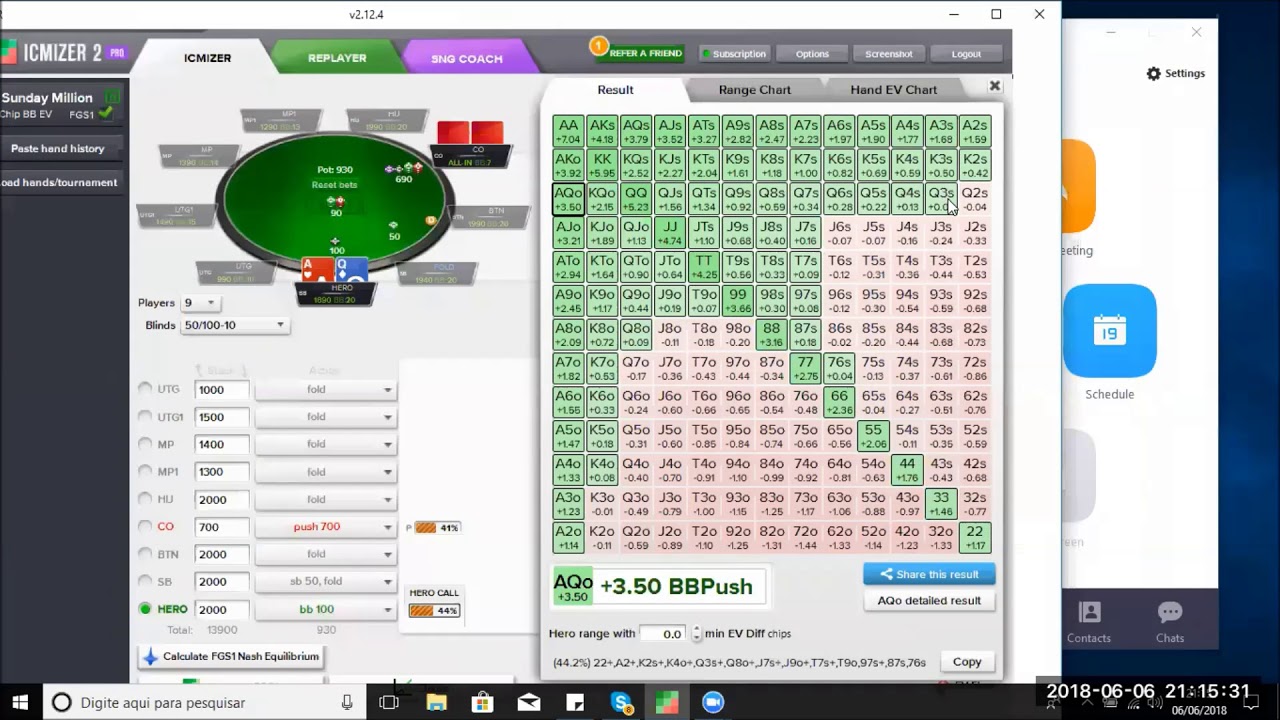Click the CO stack input showing 700
The image size is (1280, 720).
[222, 526]
